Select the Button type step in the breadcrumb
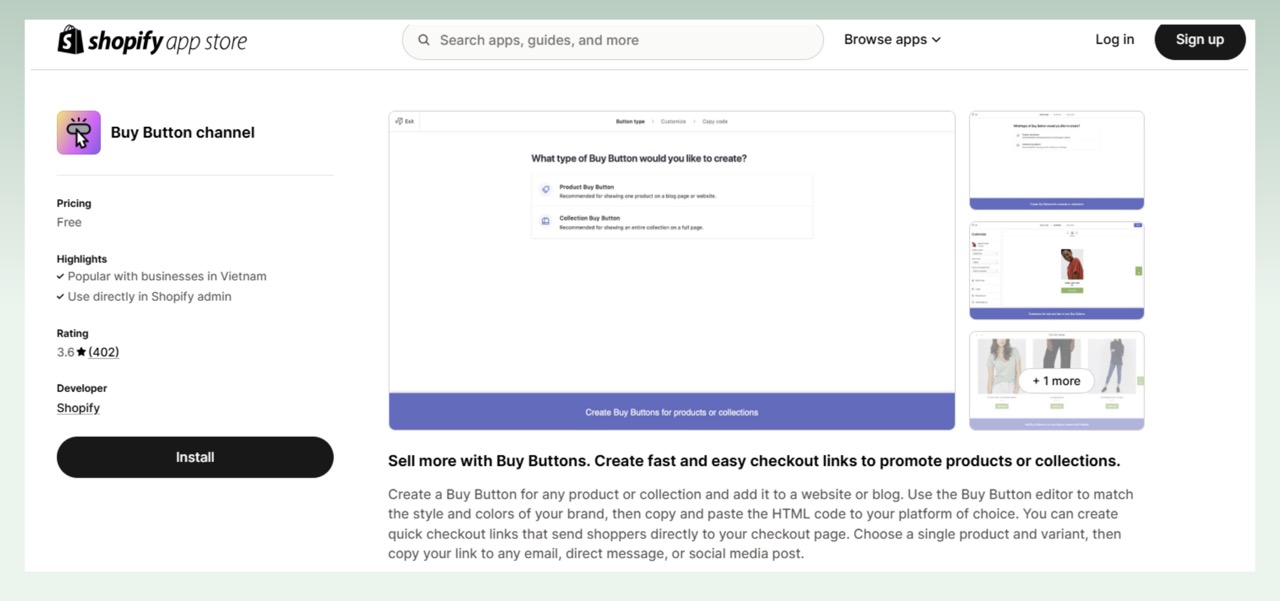The image size is (1280, 601). click(630, 121)
